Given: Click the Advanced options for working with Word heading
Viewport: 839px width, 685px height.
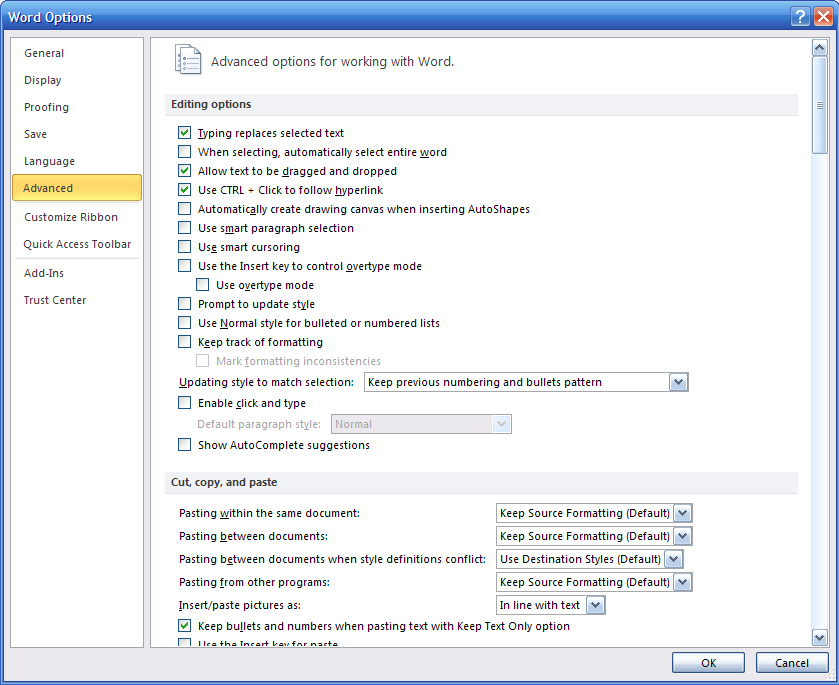Looking at the screenshot, I should coord(332,62).
